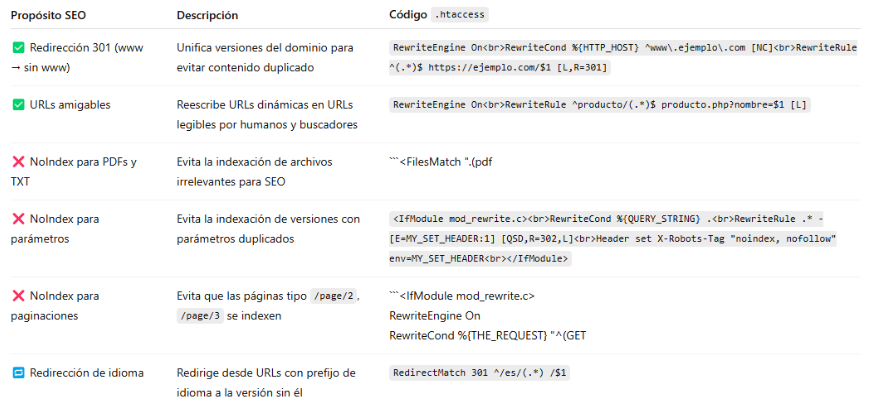Click the /page/3 inline code tag
The image size is (869, 409).
(197, 316)
